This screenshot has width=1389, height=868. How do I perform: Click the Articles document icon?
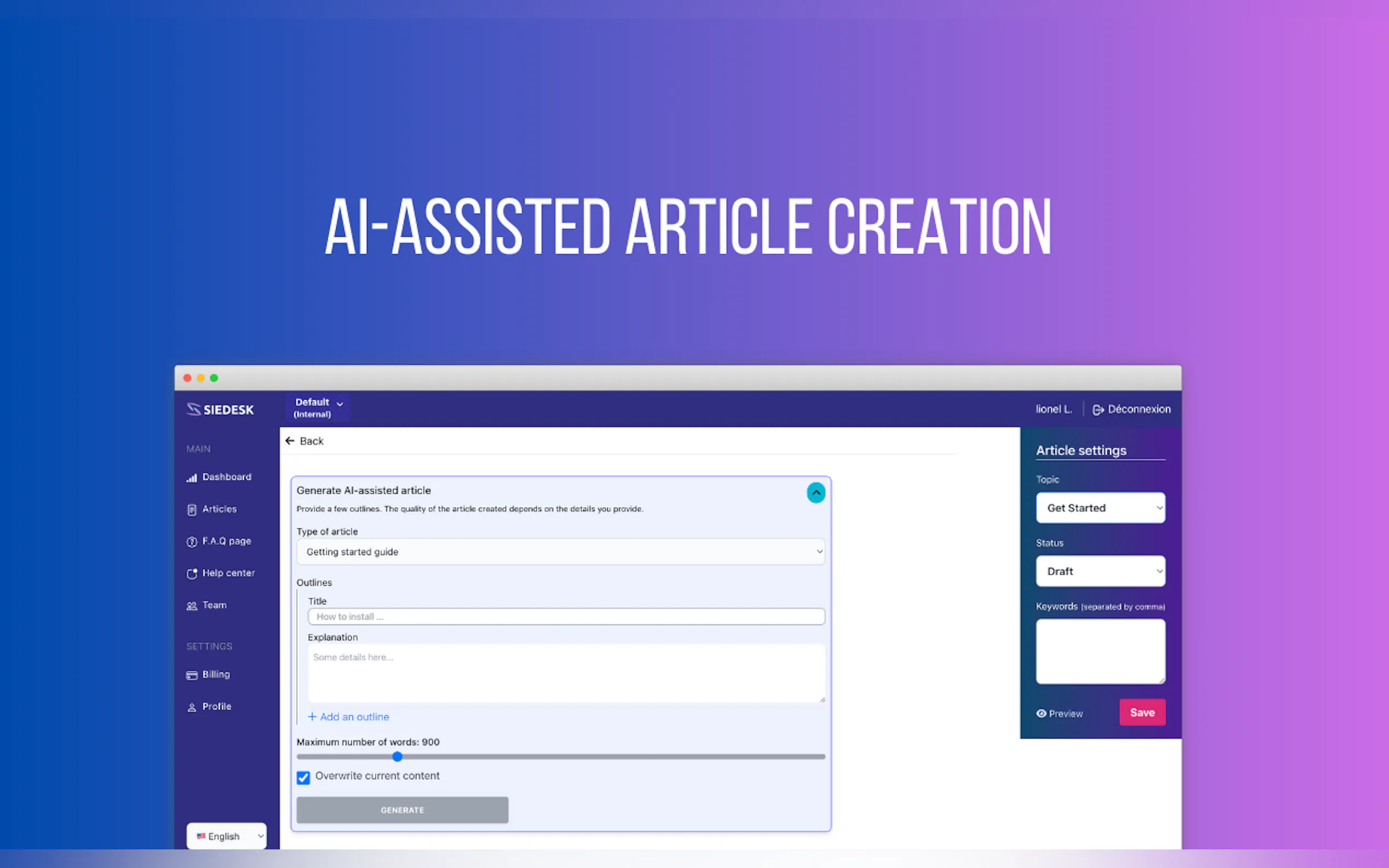point(192,510)
